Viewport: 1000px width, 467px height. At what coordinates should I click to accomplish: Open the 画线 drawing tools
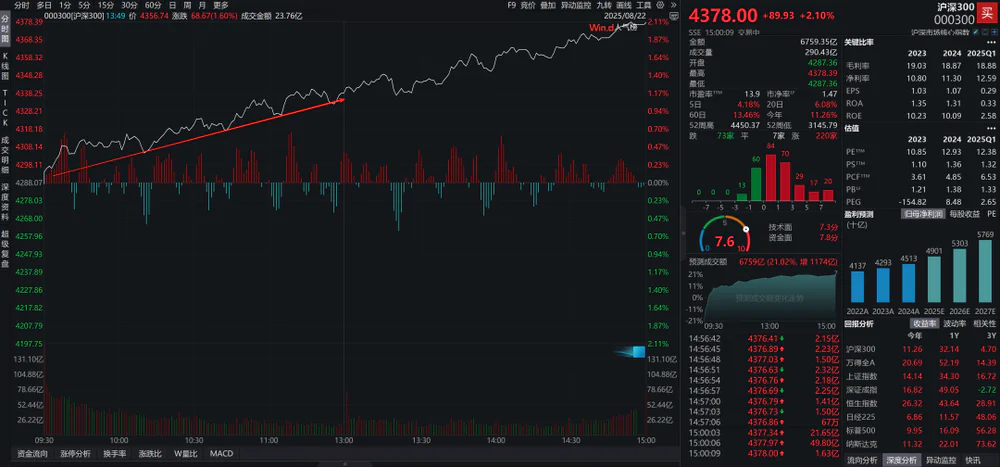[x=624, y=5]
